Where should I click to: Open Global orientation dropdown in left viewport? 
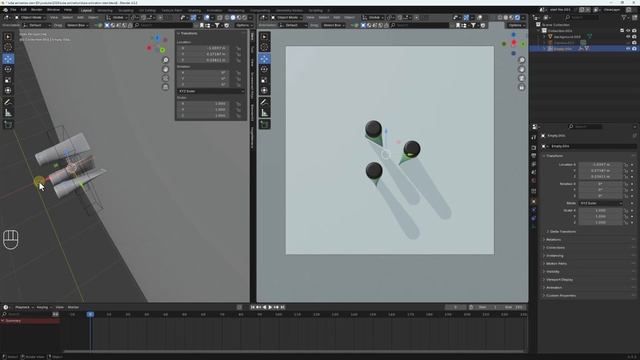[x=117, y=18]
